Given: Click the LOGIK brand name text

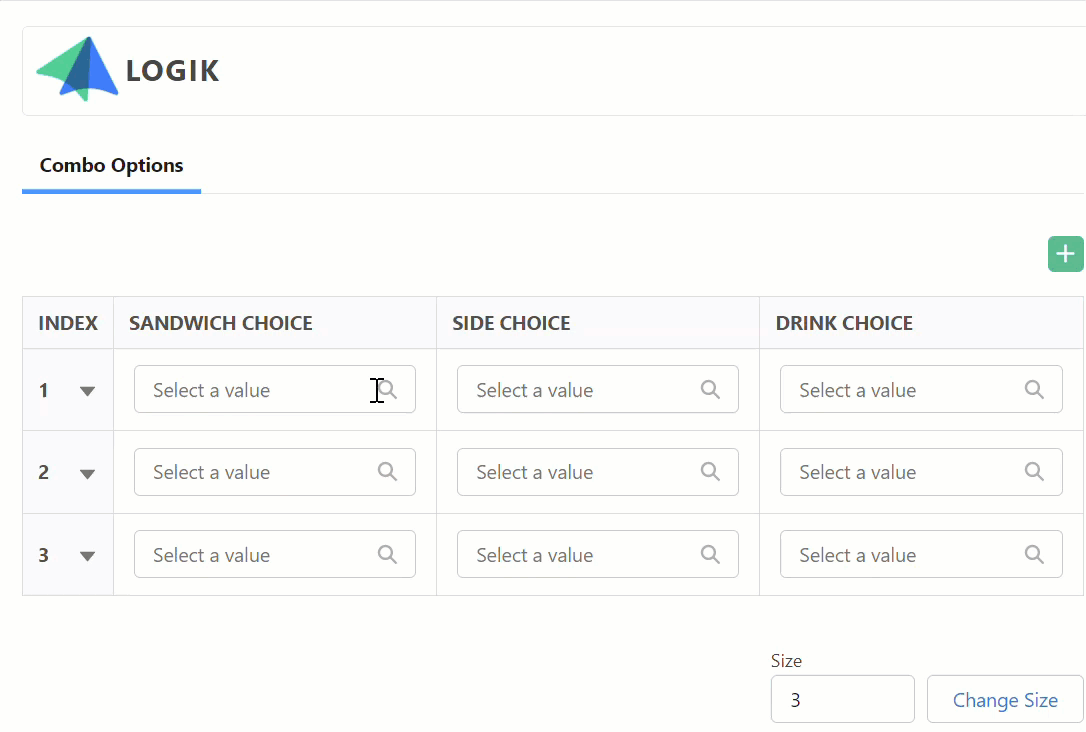Looking at the screenshot, I should 172,71.
